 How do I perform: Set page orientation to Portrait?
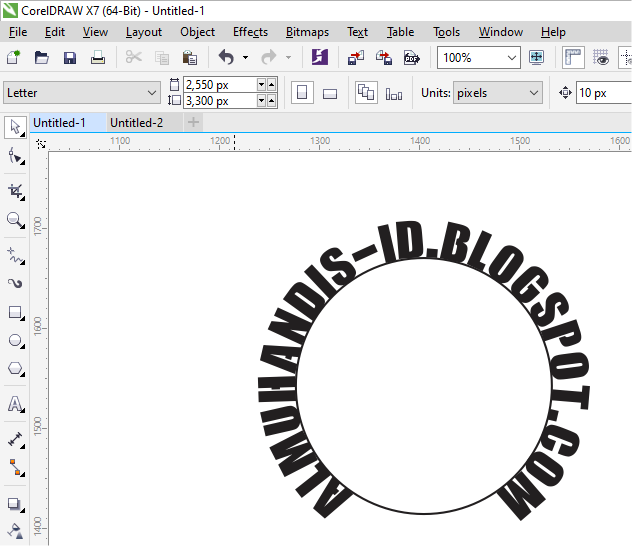tap(302, 92)
